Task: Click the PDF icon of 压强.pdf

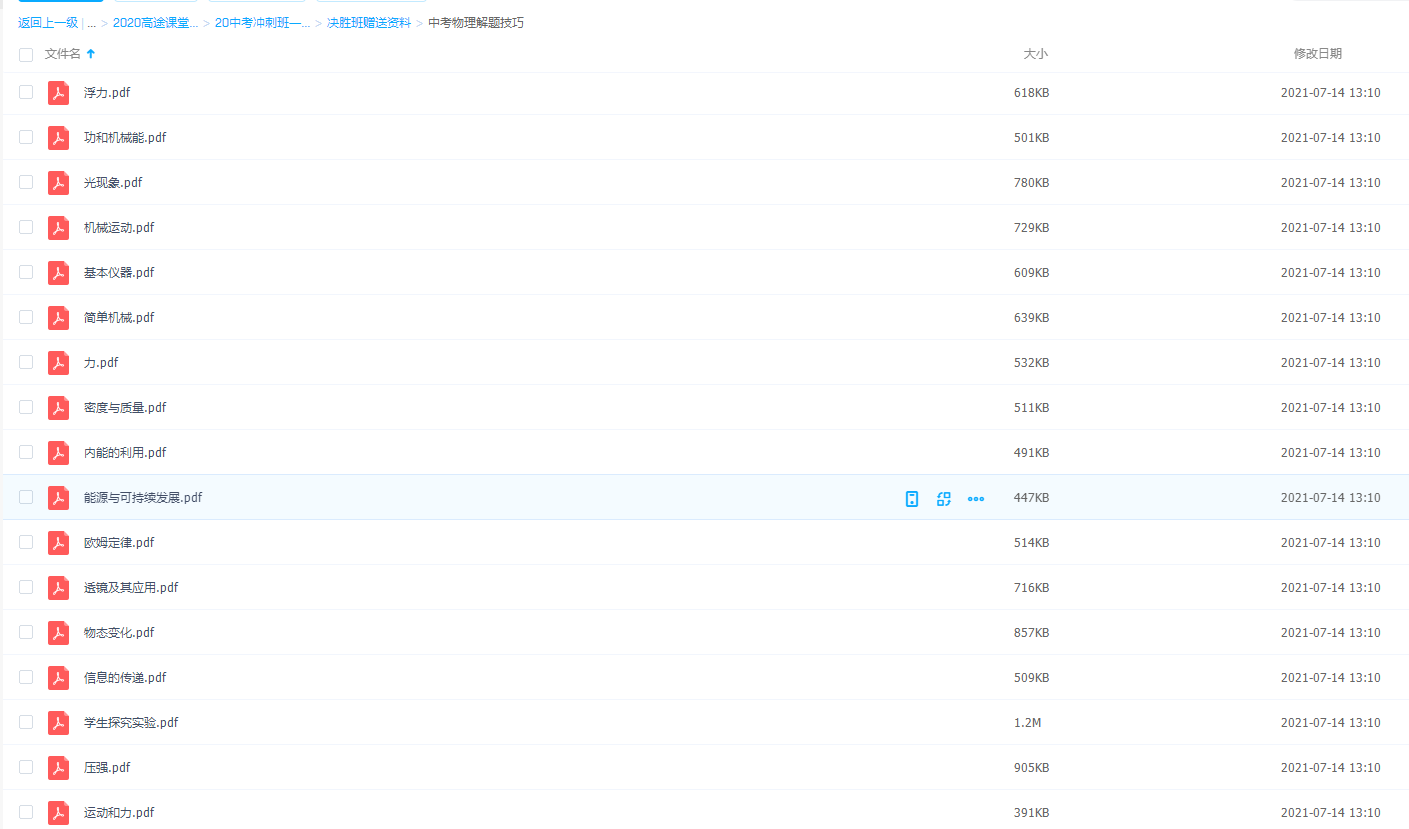Action: pyautogui.click(x=59, y=768)
